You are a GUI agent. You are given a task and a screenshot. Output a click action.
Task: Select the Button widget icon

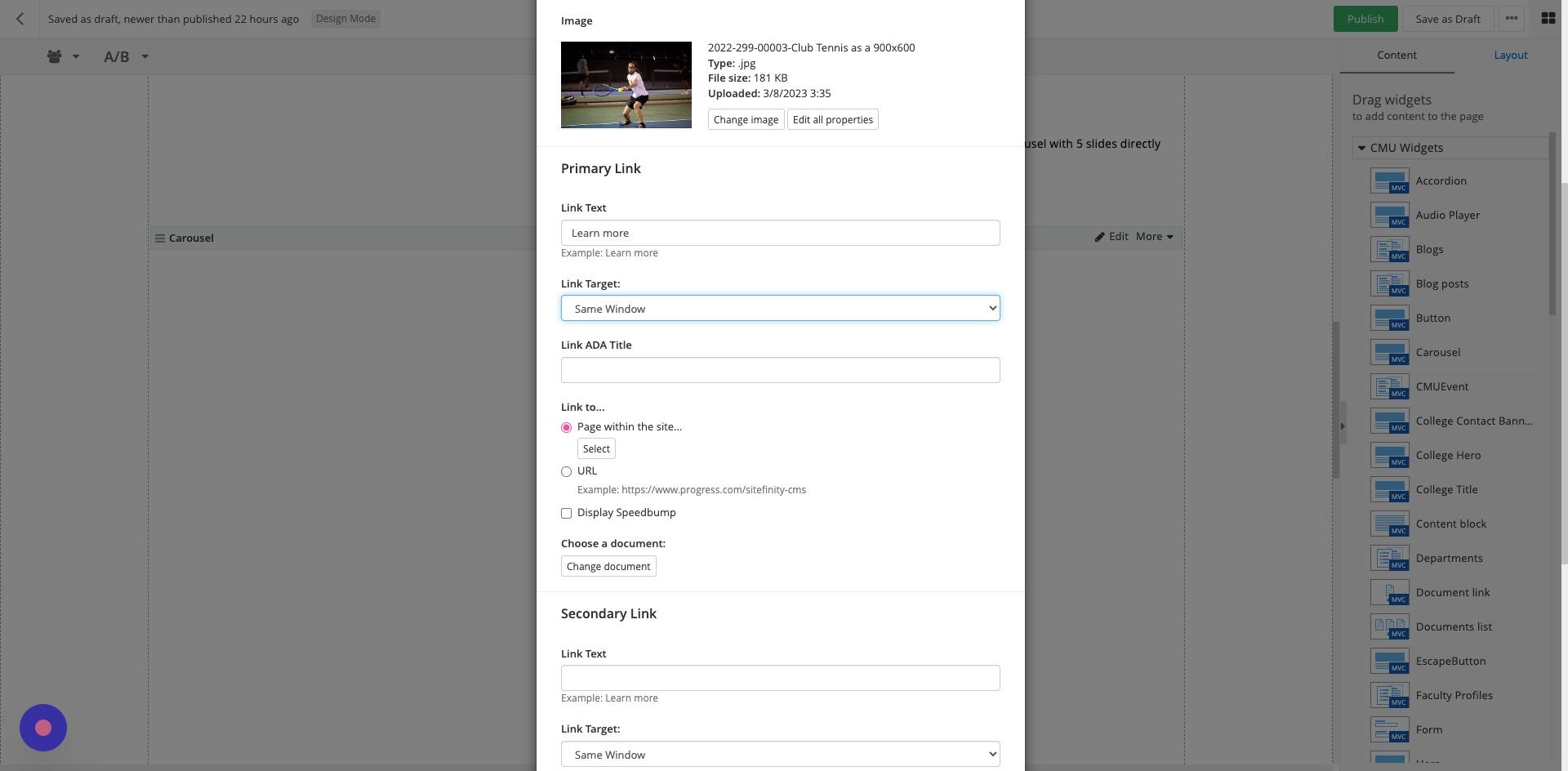click(1389, 319)
